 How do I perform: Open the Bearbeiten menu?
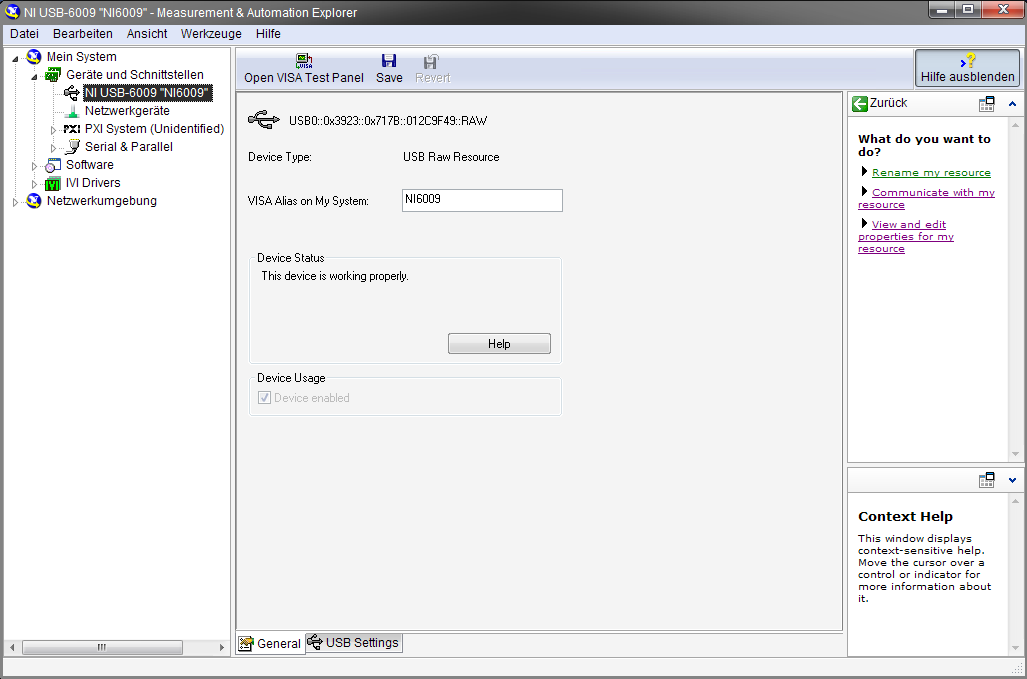pos(83,33)
